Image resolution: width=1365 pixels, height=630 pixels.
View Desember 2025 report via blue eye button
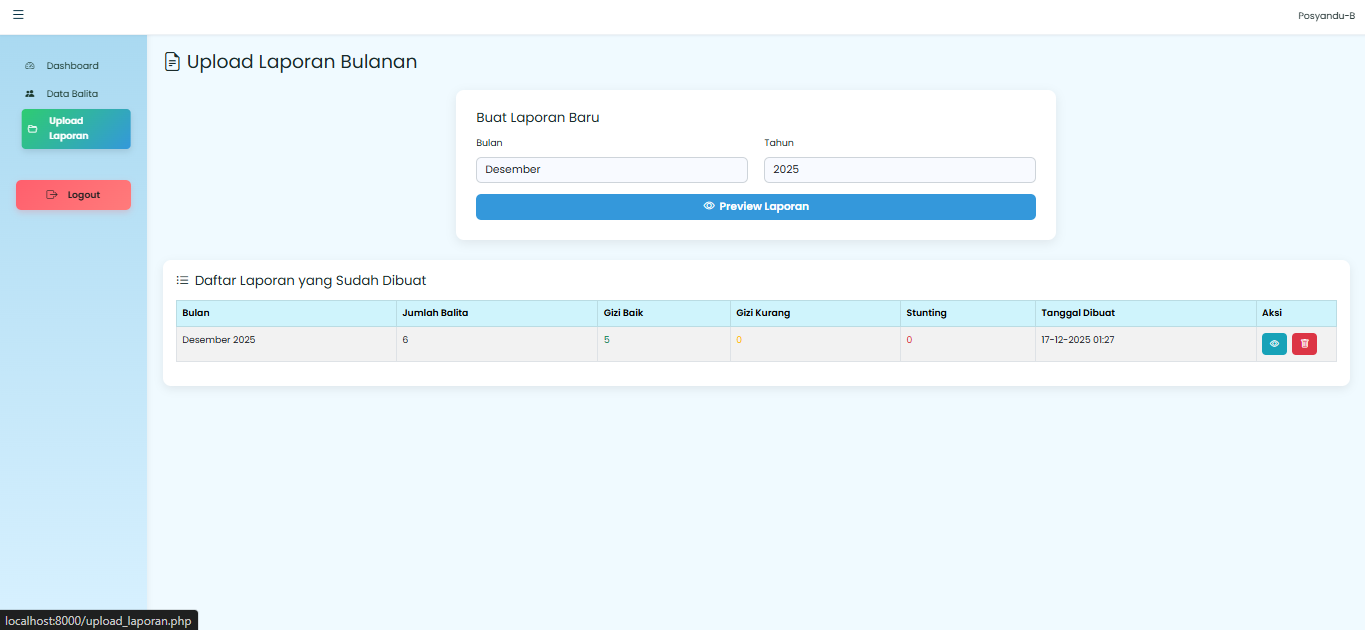1273,343
